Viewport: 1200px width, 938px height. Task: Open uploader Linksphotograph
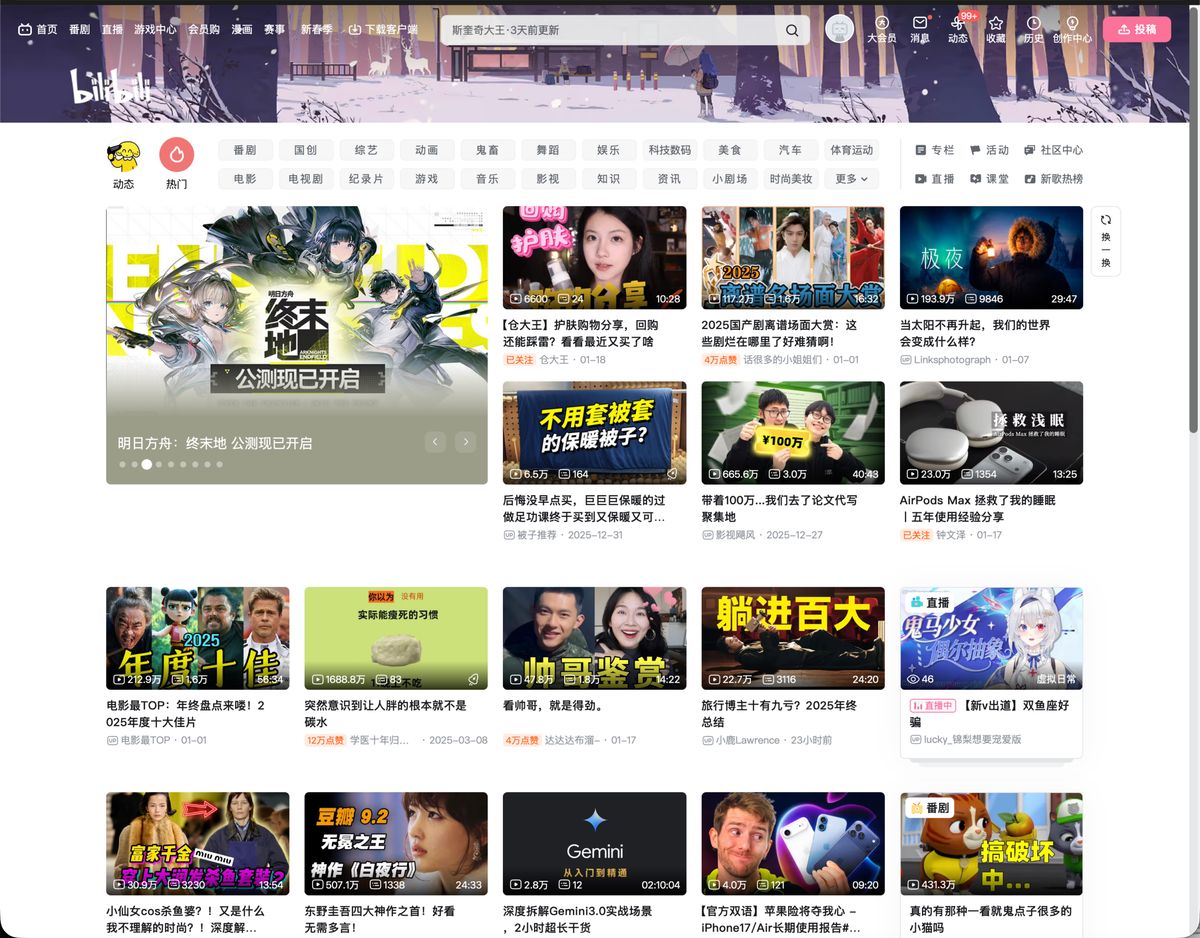(x=952, y=360)
